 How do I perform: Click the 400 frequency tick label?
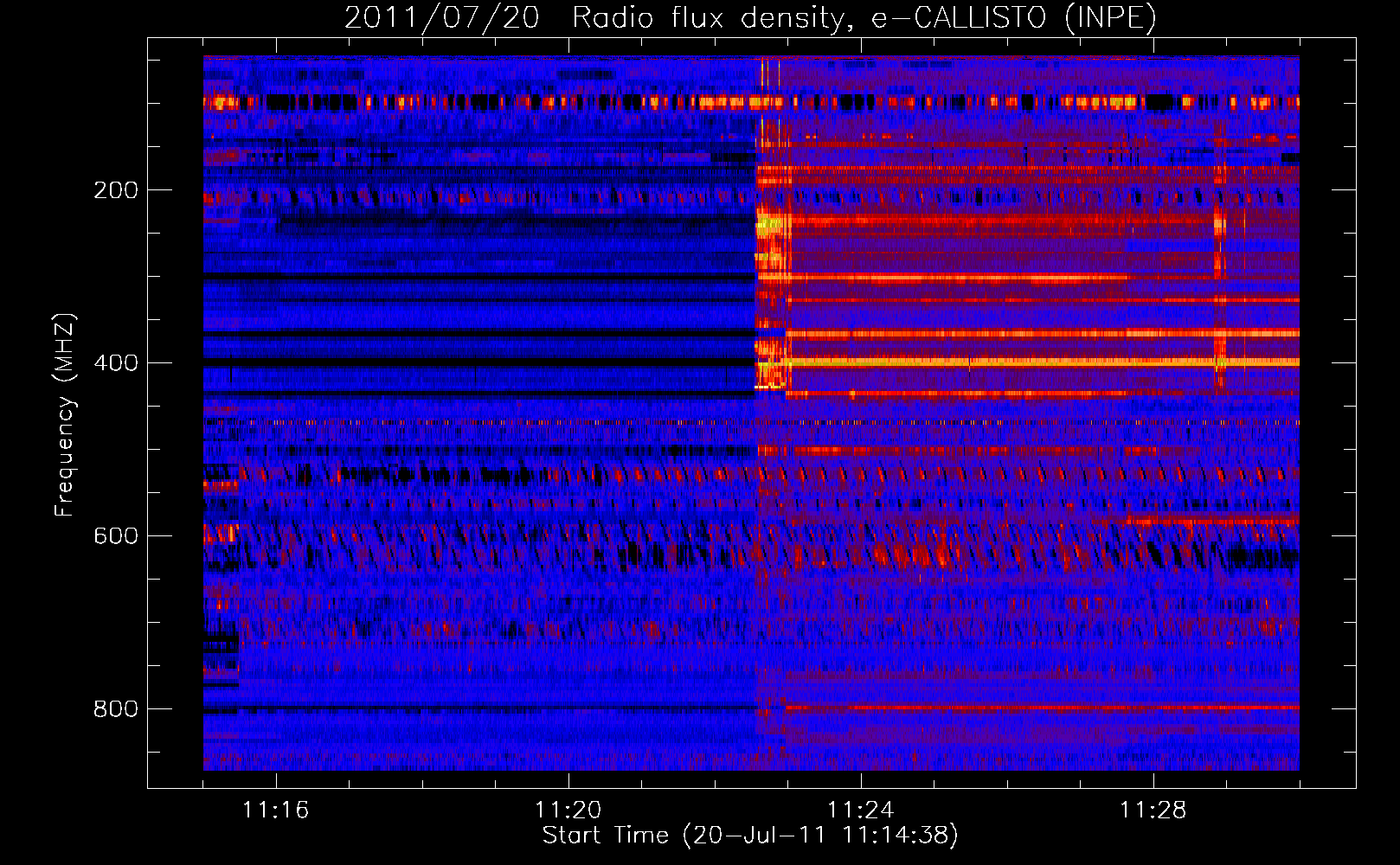(116, 362)
